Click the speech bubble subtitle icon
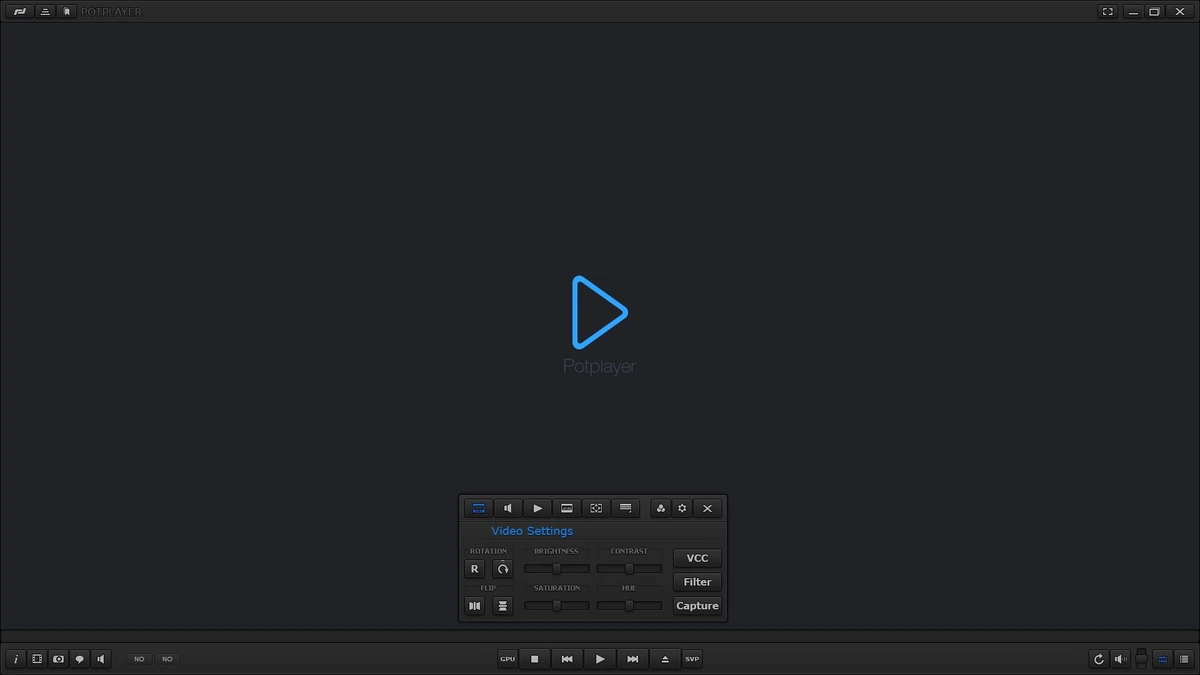The width and height of the screenshot is (1200, 675). pos(80,659)
